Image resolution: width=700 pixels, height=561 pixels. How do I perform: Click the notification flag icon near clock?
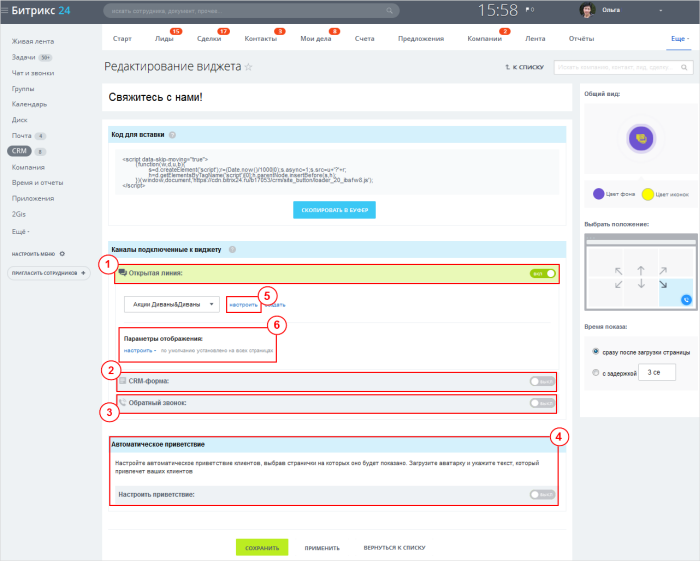tap(529, 9)
